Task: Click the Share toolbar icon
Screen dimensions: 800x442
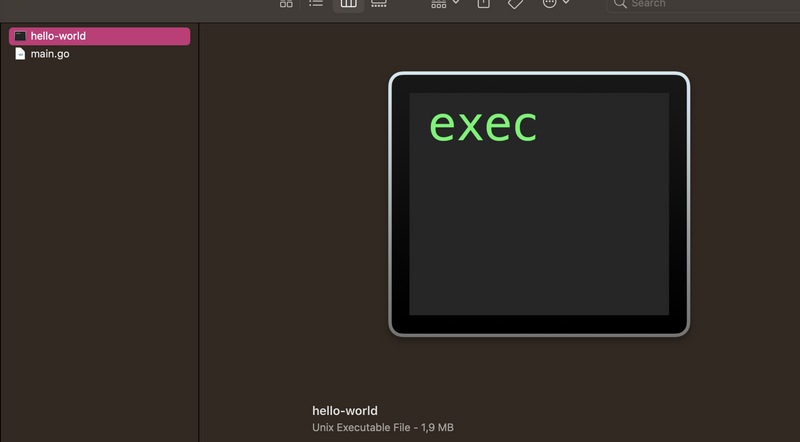Action: 483,4
